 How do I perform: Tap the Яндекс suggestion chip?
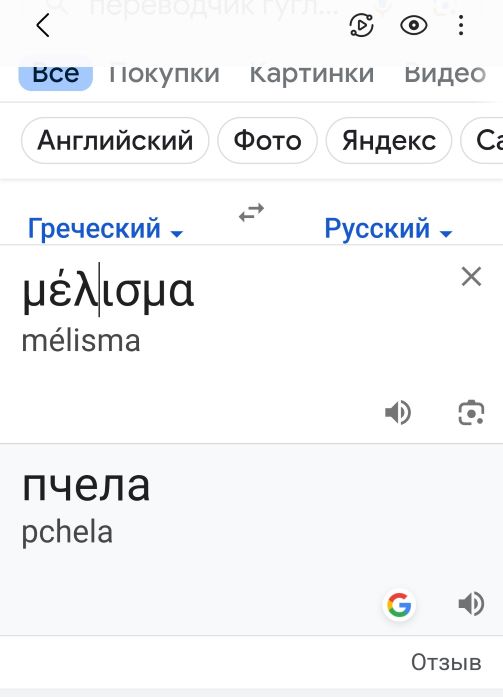pyautogui.click(x=389, y=140)
